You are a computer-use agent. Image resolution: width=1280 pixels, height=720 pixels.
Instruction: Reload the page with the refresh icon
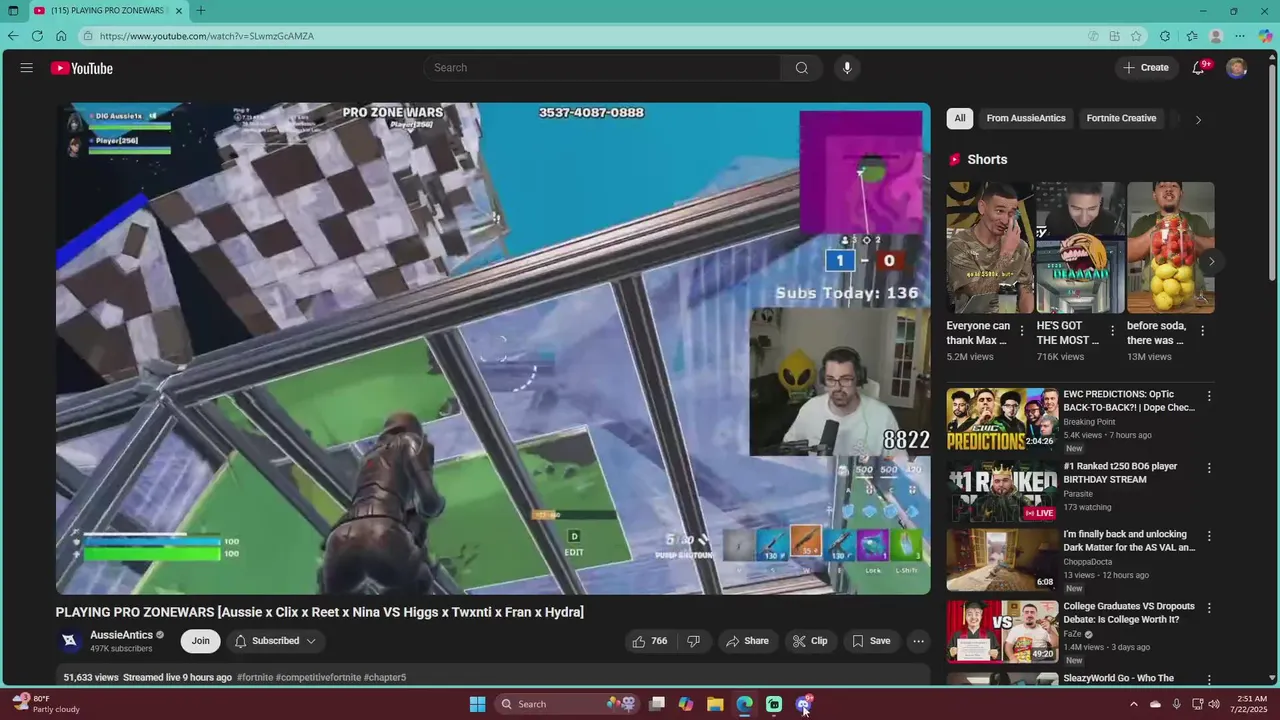[37, 36]
